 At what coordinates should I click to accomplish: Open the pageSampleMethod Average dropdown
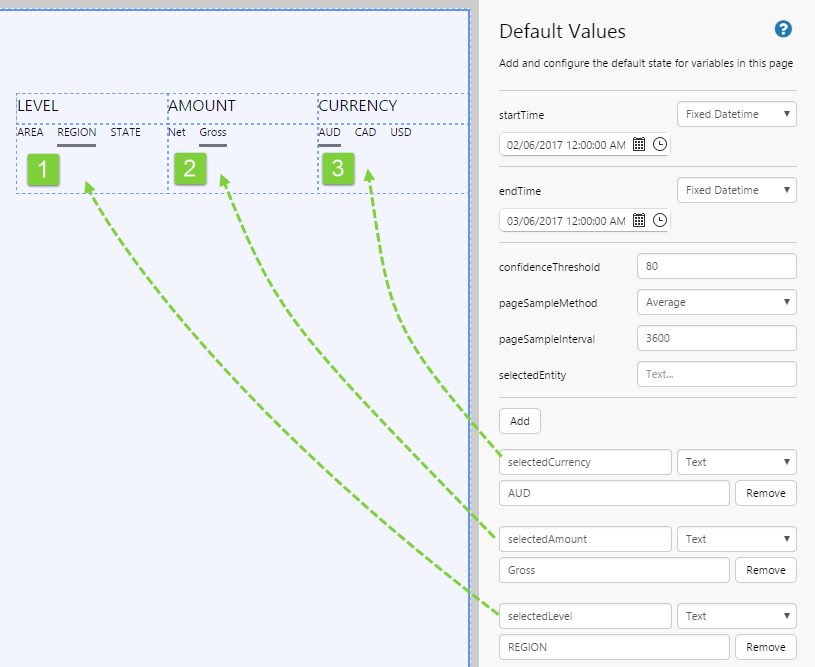click(x=716, y=302)
